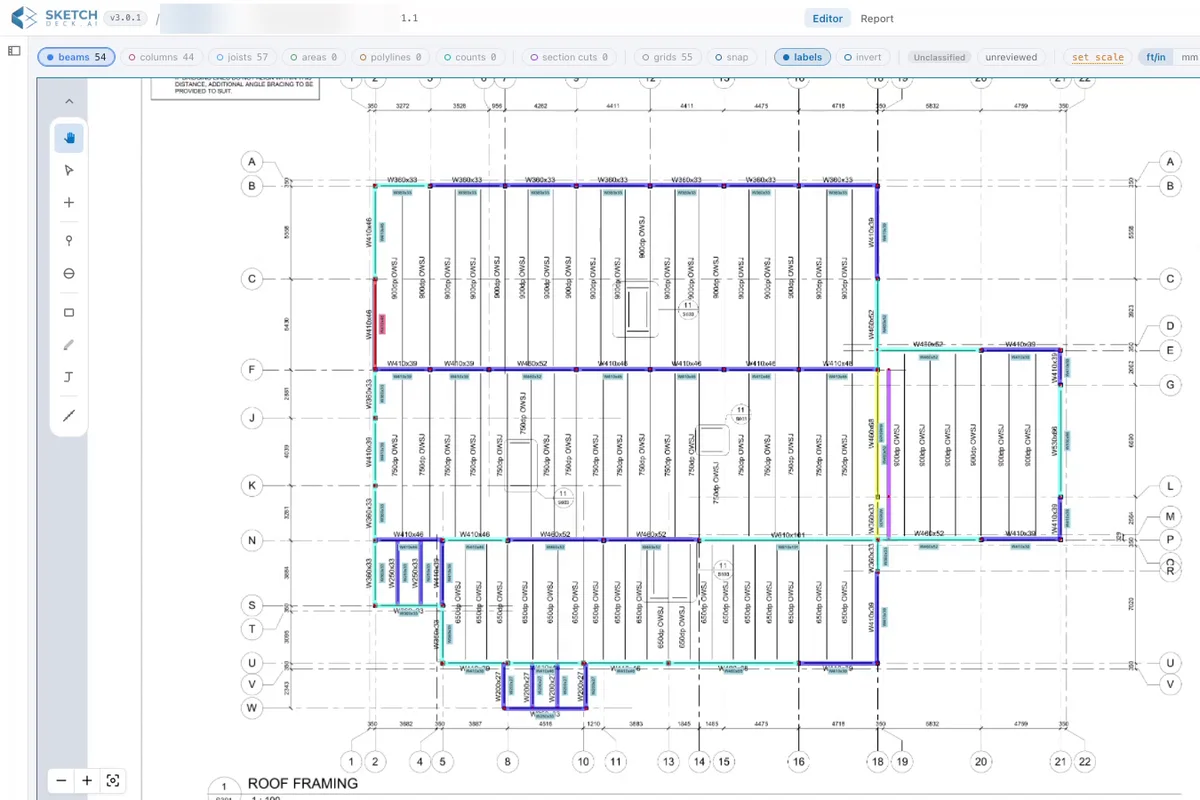1200x800 pixels.
Task: Enable the snap option
Action: click(x=732, y=57)
